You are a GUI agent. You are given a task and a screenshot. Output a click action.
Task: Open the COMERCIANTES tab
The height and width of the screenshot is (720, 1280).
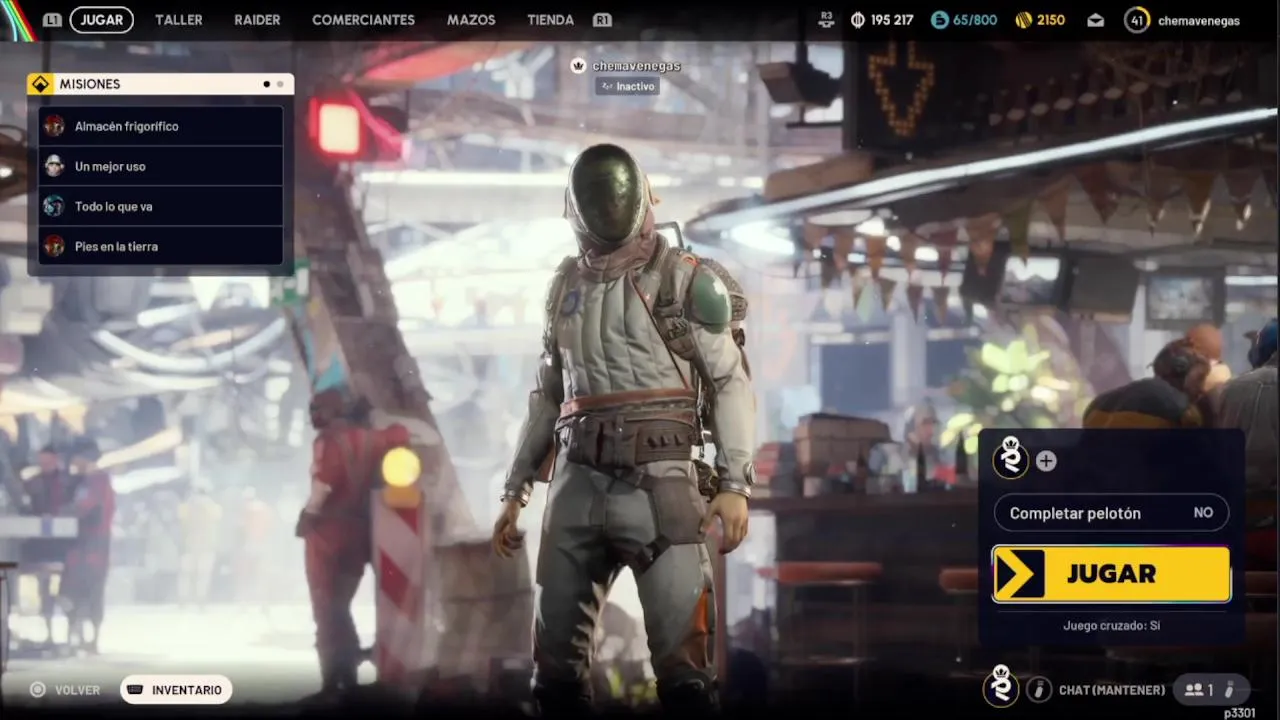coord(363,19)
